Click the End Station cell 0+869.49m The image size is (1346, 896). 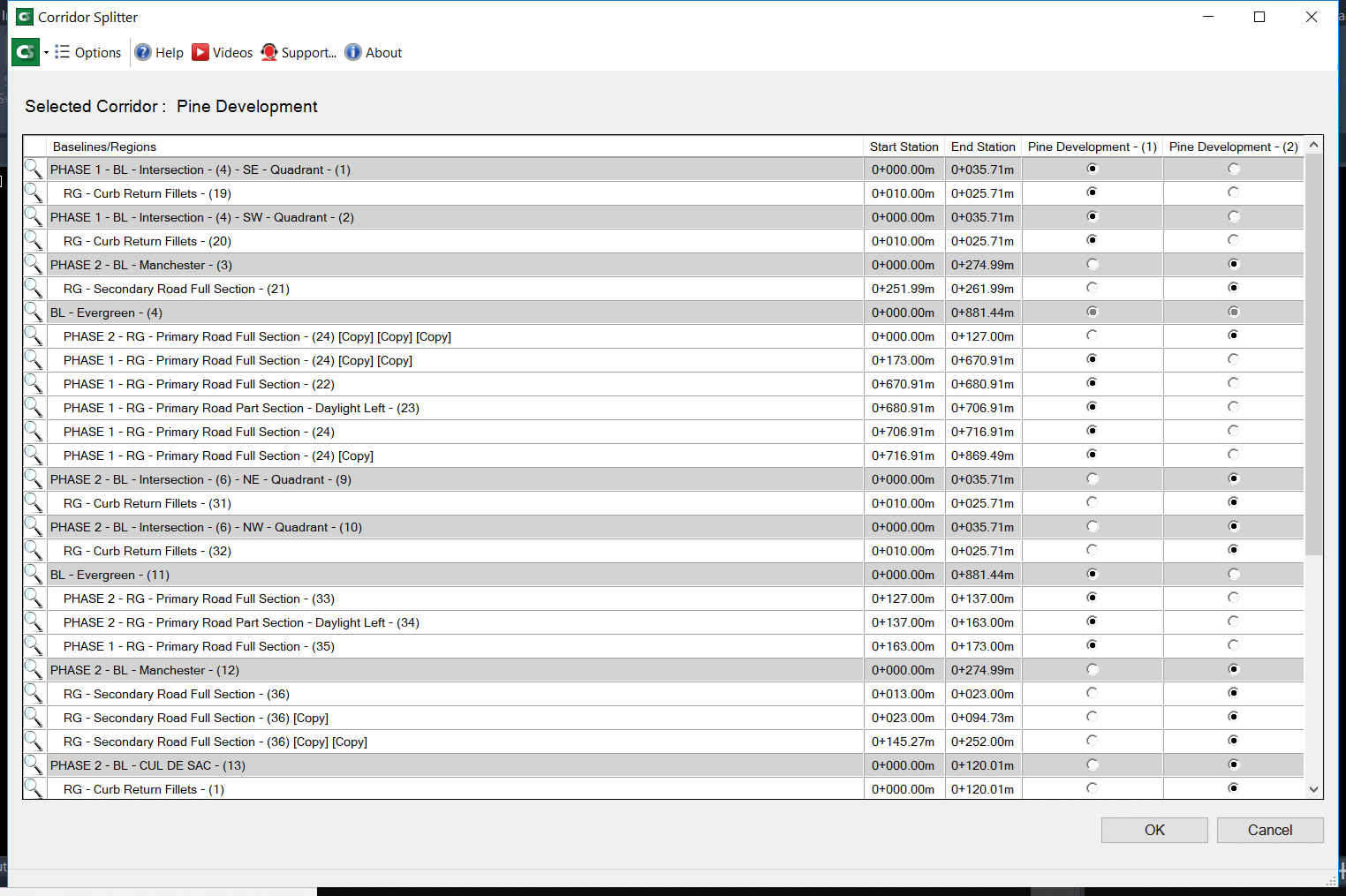point(983,456)
